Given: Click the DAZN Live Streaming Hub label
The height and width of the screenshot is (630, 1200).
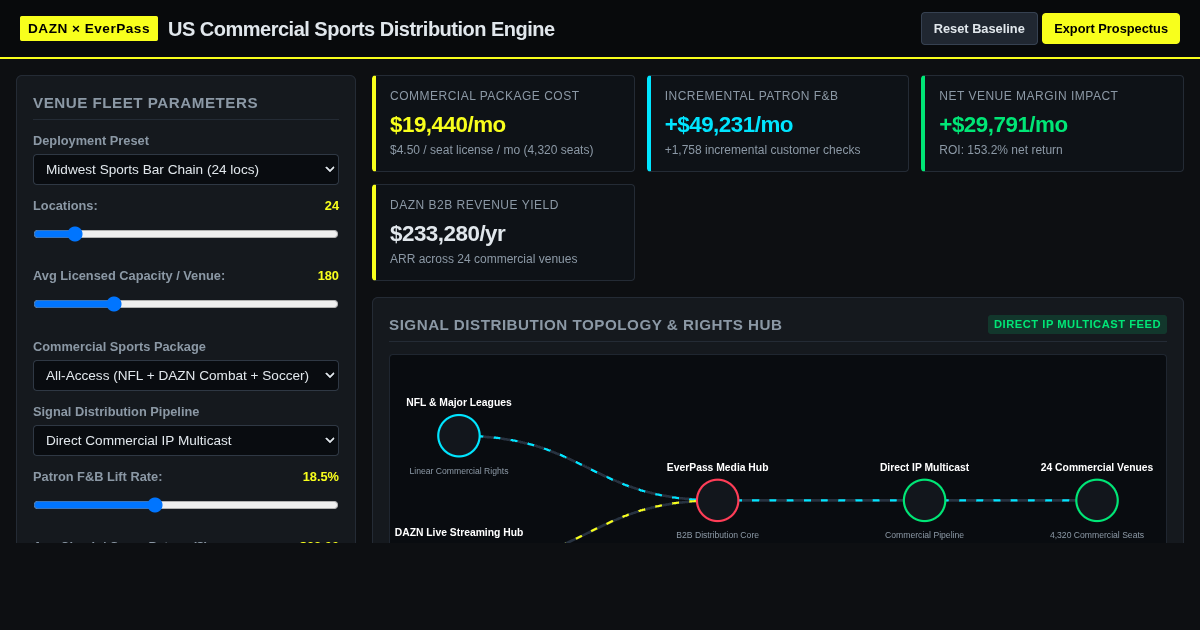Looking at the screenshot, I should coord(459,532).
